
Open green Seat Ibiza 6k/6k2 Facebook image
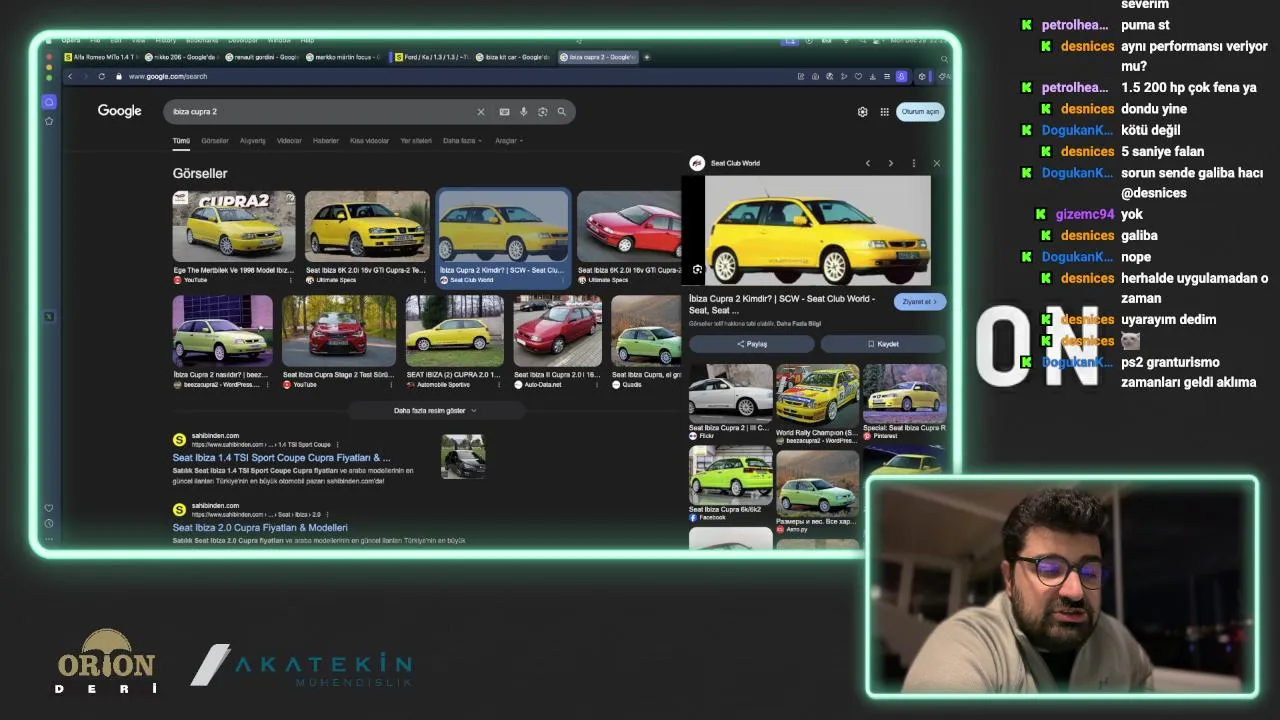point(730,473)
